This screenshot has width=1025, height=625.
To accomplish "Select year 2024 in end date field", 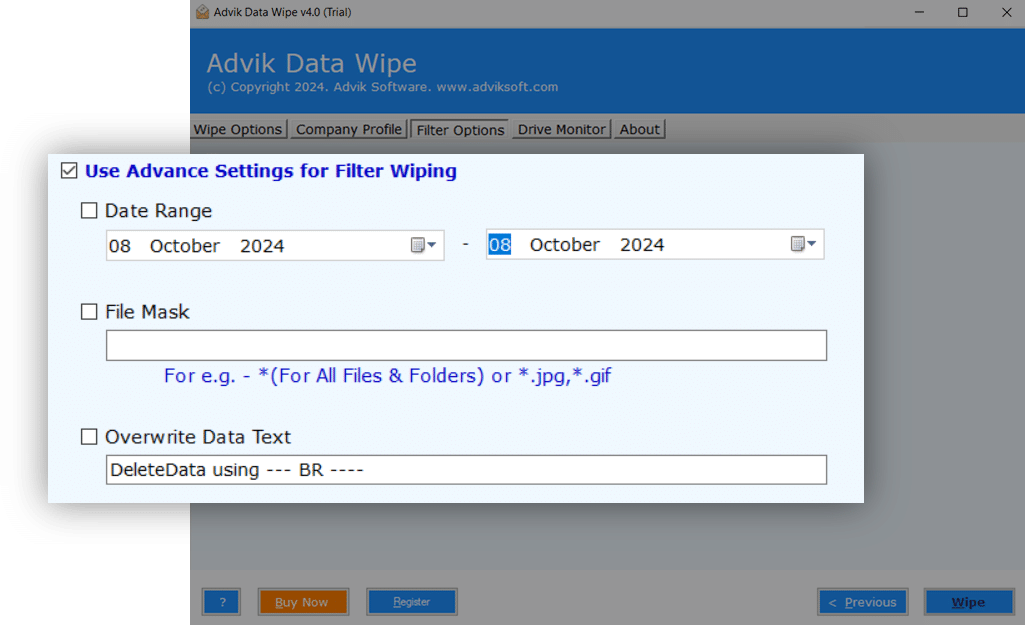I will point(641,245).
